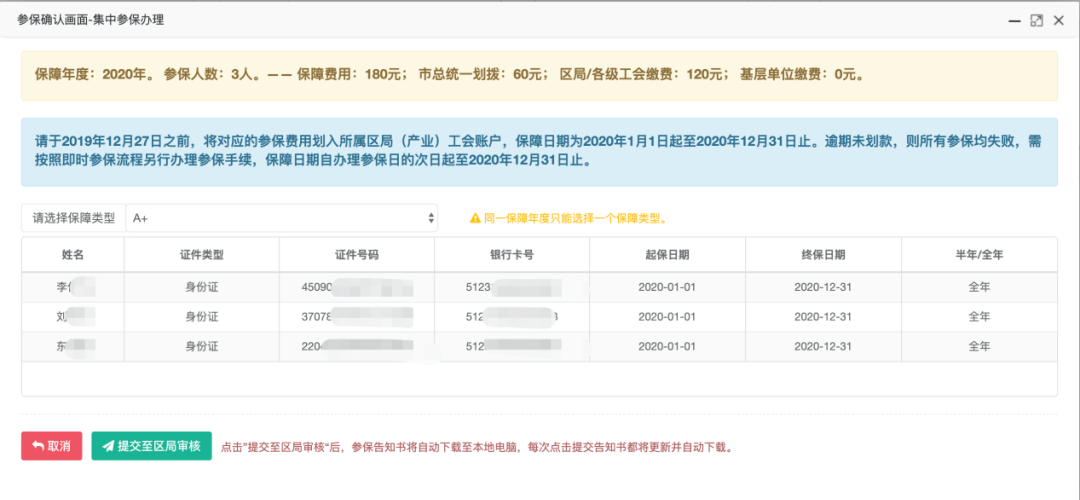Click 身份证 in the 刘 row
The width and height of the screenshot is (1080, 500).
coord(202,317)
